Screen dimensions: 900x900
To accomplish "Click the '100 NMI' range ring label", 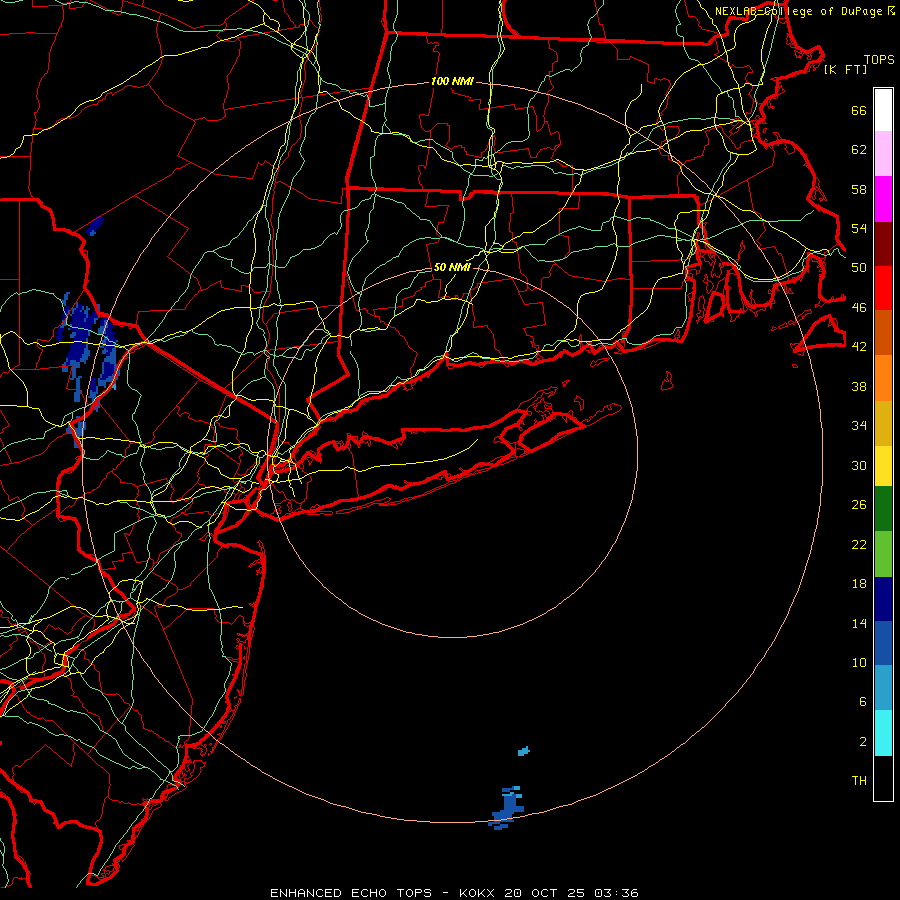I will point(452,81).
